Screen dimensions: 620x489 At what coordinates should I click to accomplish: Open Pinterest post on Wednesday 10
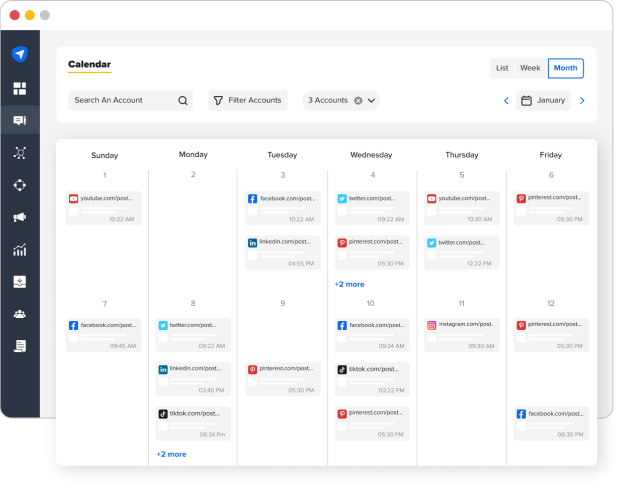tap(372, 423)
